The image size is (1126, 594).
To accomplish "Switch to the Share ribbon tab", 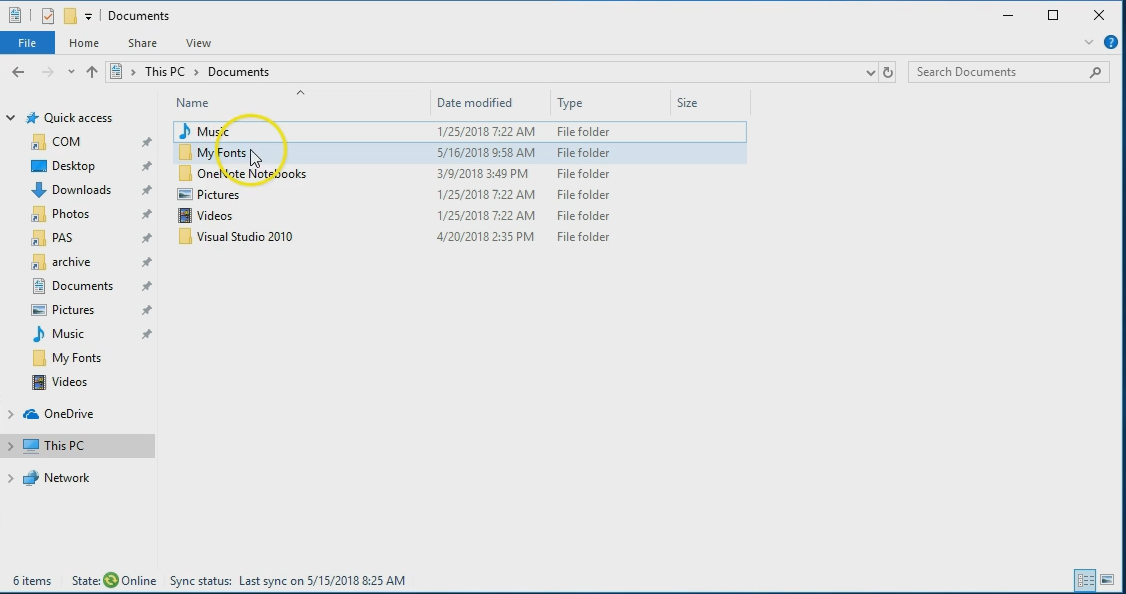I will pyautogui.click(x=142, y=43).
